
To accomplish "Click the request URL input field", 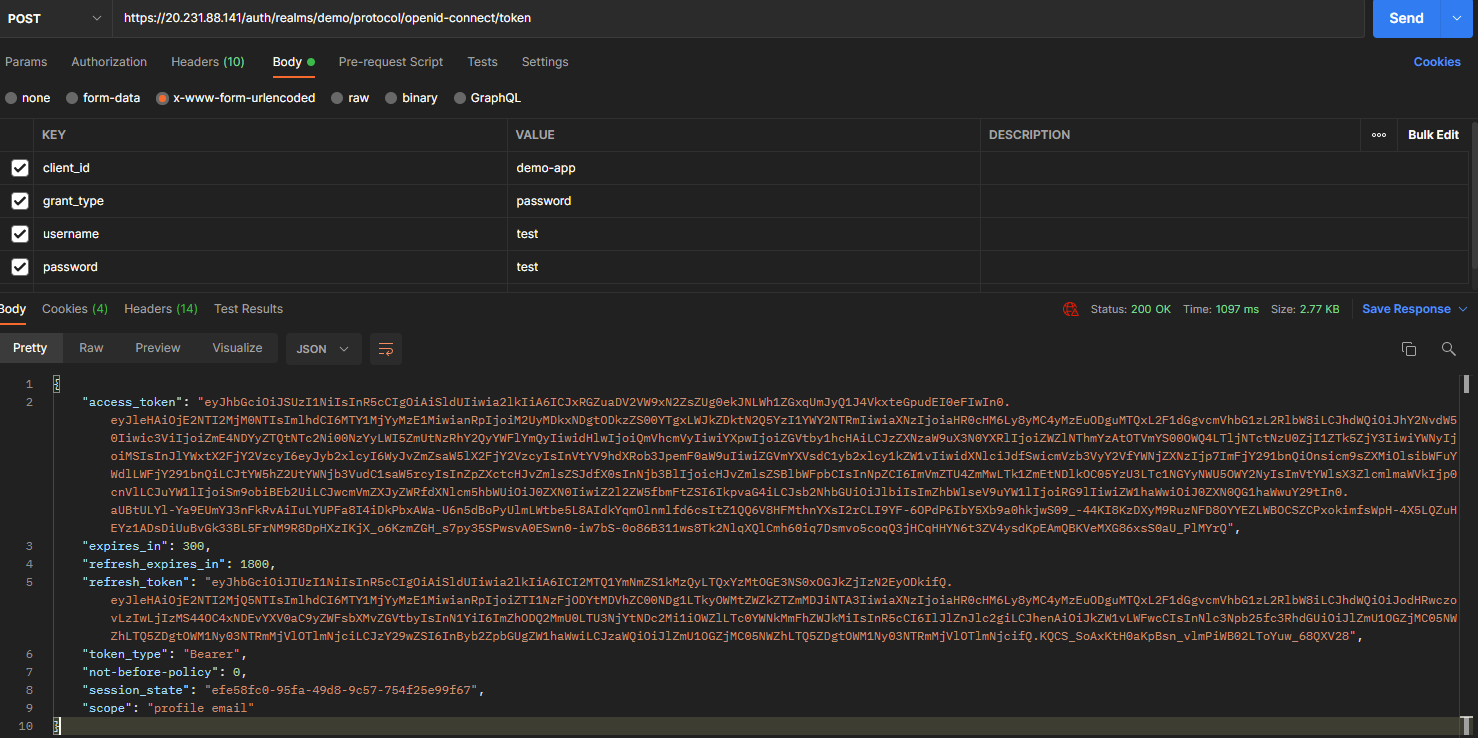I will 700,17.
